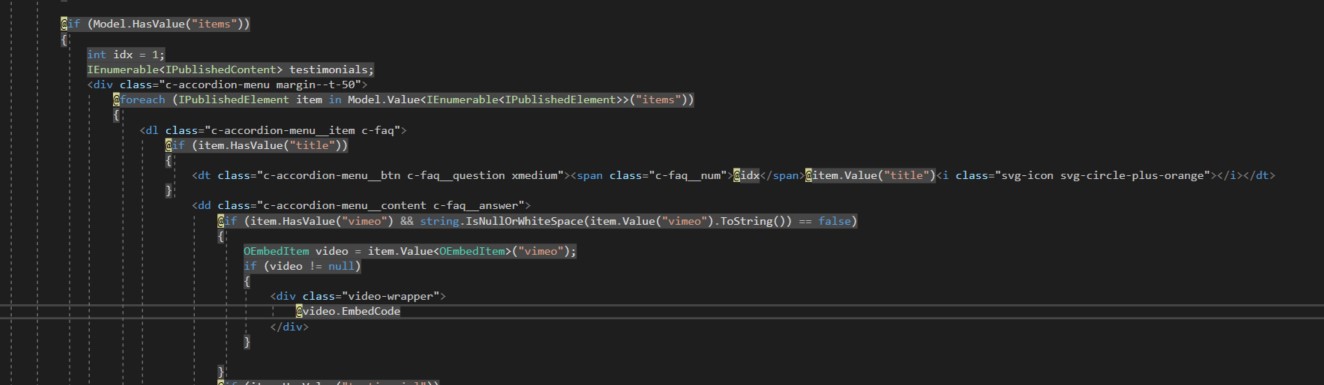Click the 'int idx = 1;' declaration line
1324x385 pixels.
[x=126, y=54]
